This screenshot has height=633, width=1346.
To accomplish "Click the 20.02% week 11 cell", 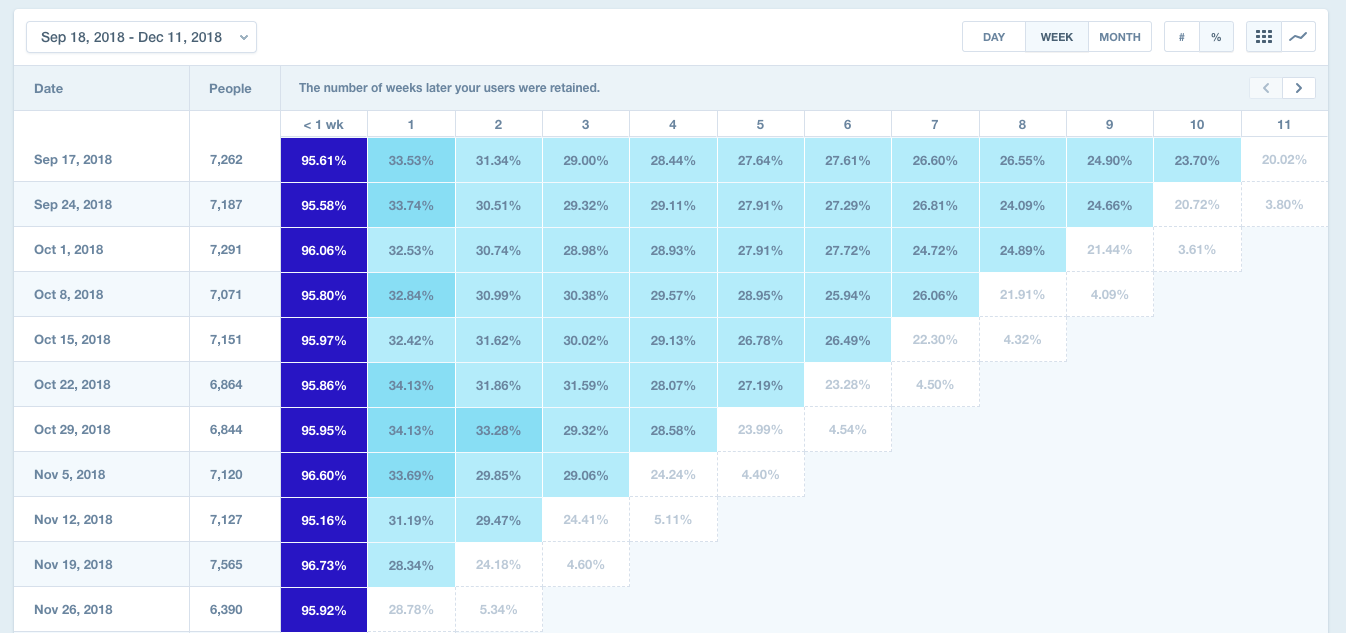I will pyautogui.click(x=1284, y=159).
